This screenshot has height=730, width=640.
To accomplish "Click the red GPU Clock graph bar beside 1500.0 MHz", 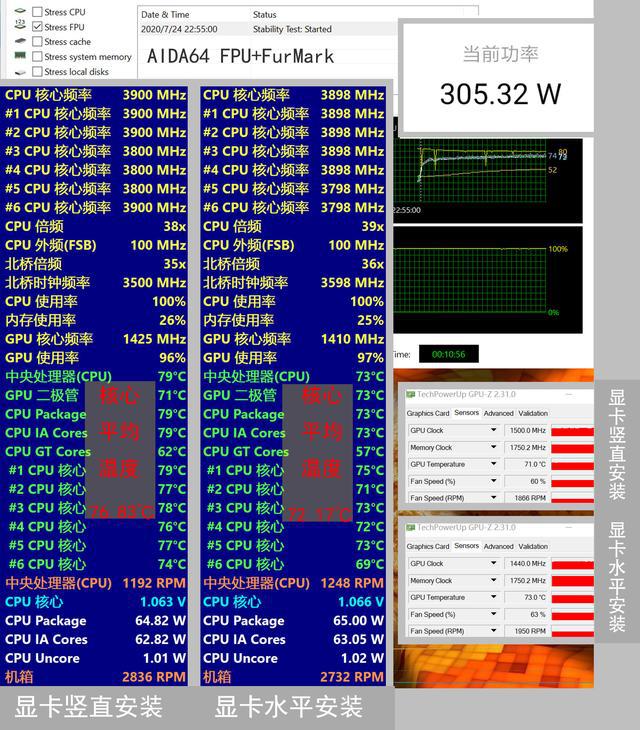I will pyautogui.click(x=573, y=431).
